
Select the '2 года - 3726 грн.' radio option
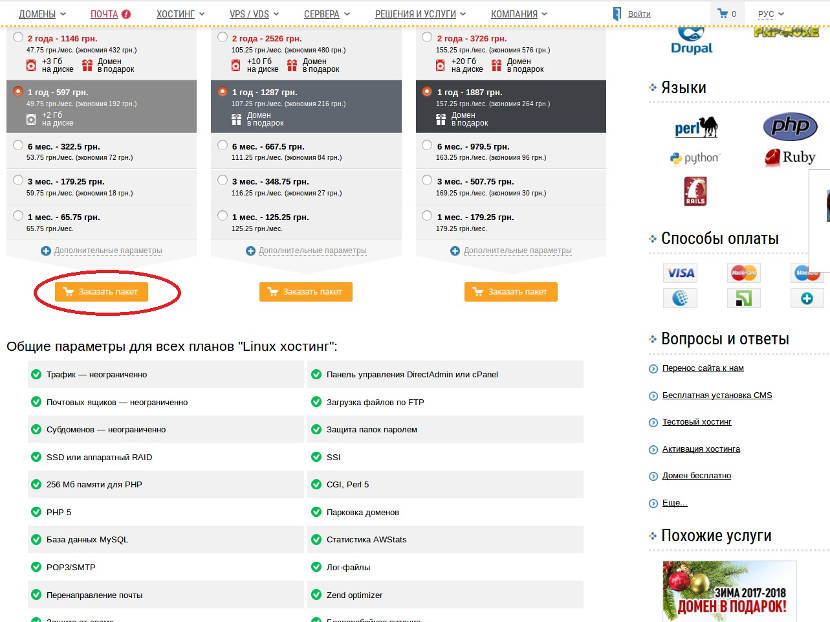pyautogui.click(x=427, y=37)
